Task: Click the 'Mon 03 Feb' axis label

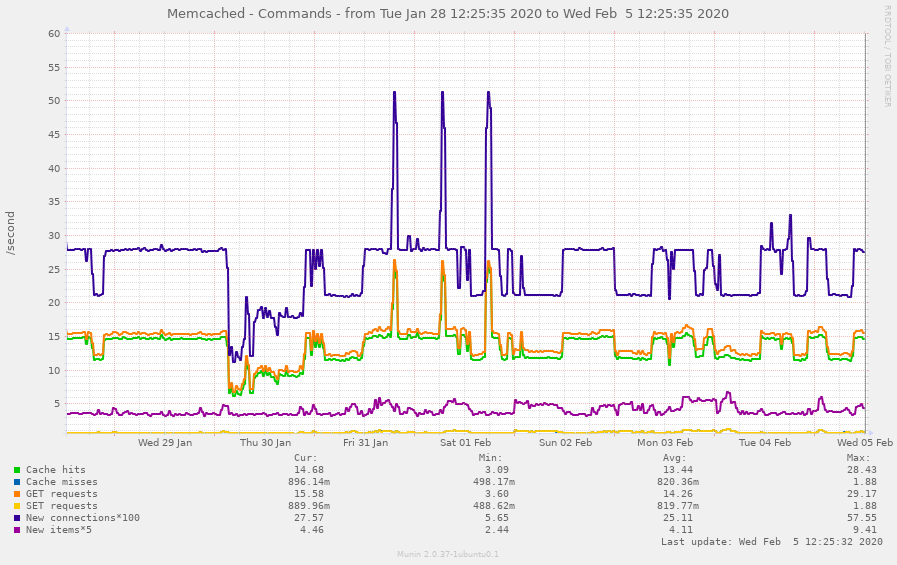Action: click(665, 443)
